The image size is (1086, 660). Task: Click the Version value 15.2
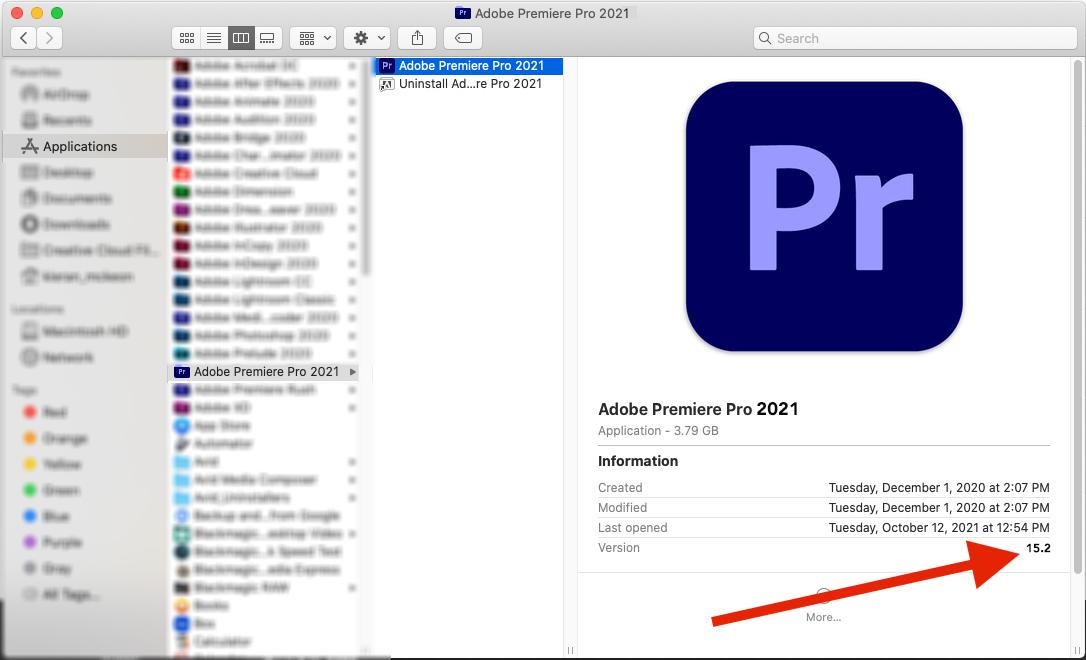(x=1038, y=548)
